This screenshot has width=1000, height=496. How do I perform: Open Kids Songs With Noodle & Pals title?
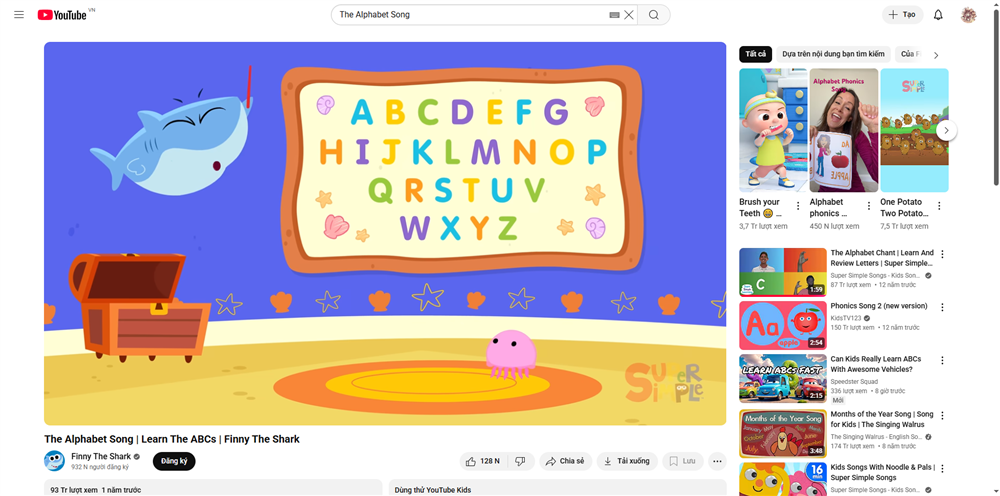[x=883, y=472]
